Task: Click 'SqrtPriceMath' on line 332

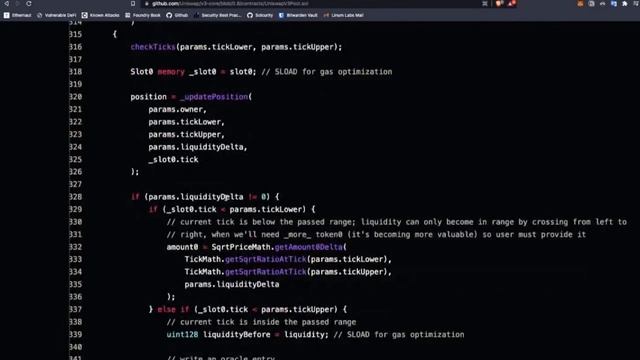Action: coord(241,247)
